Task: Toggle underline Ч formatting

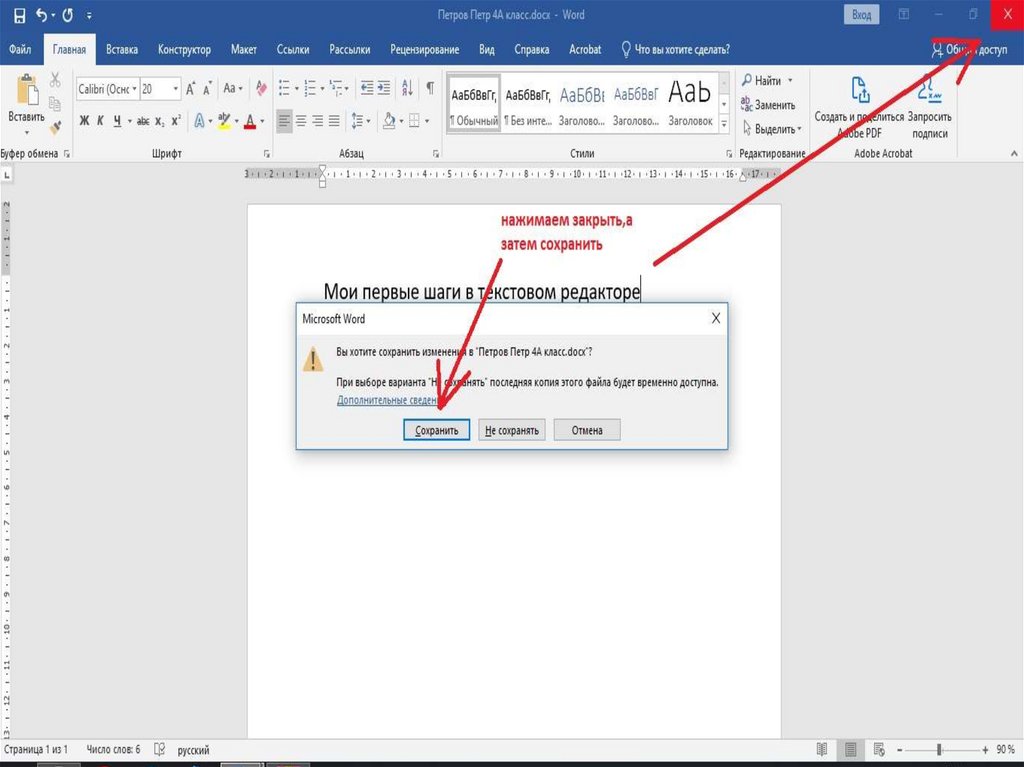Action: point(117,121)
